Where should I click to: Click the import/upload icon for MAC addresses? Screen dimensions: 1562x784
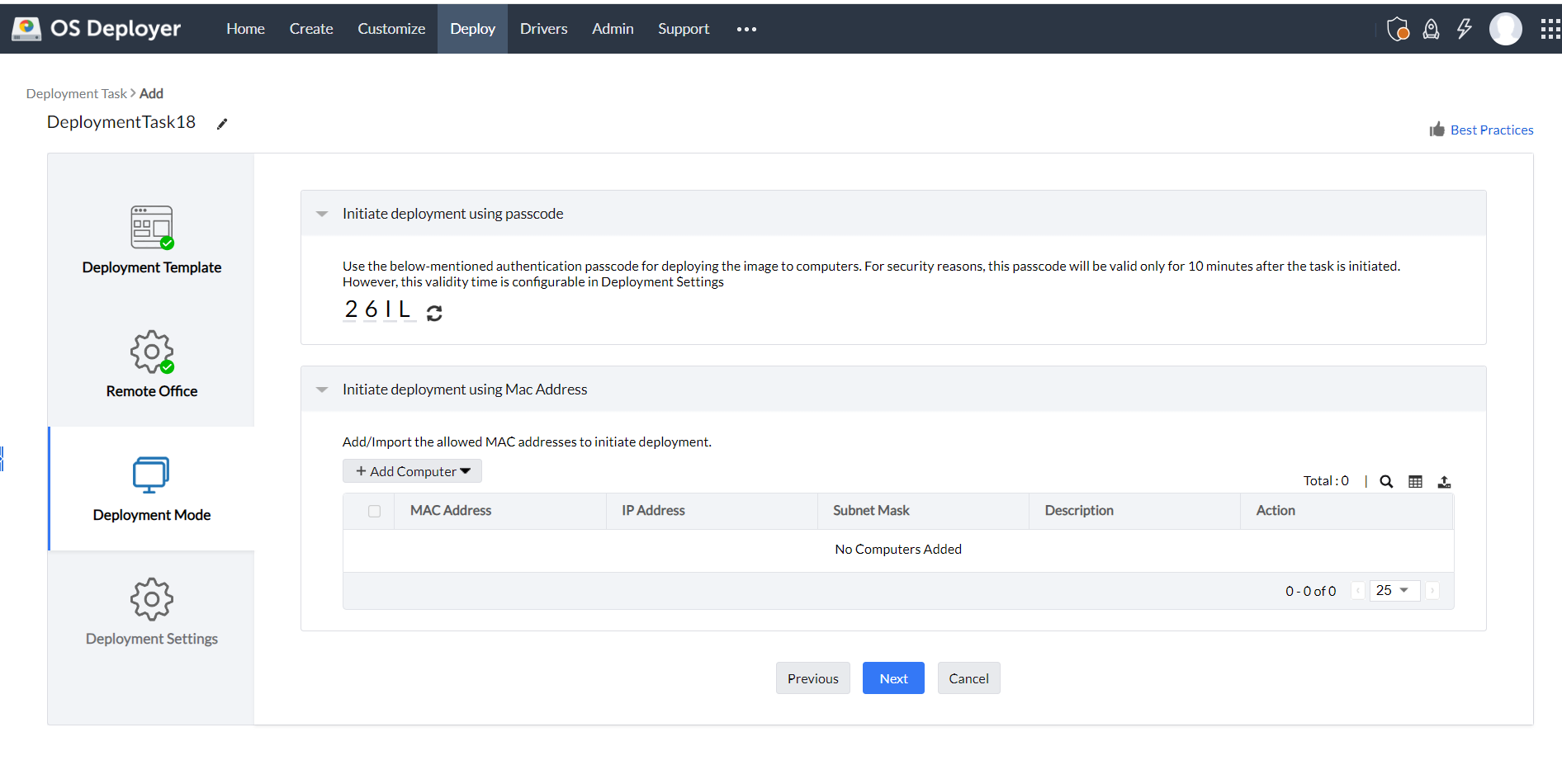[x=1445, y=481]
